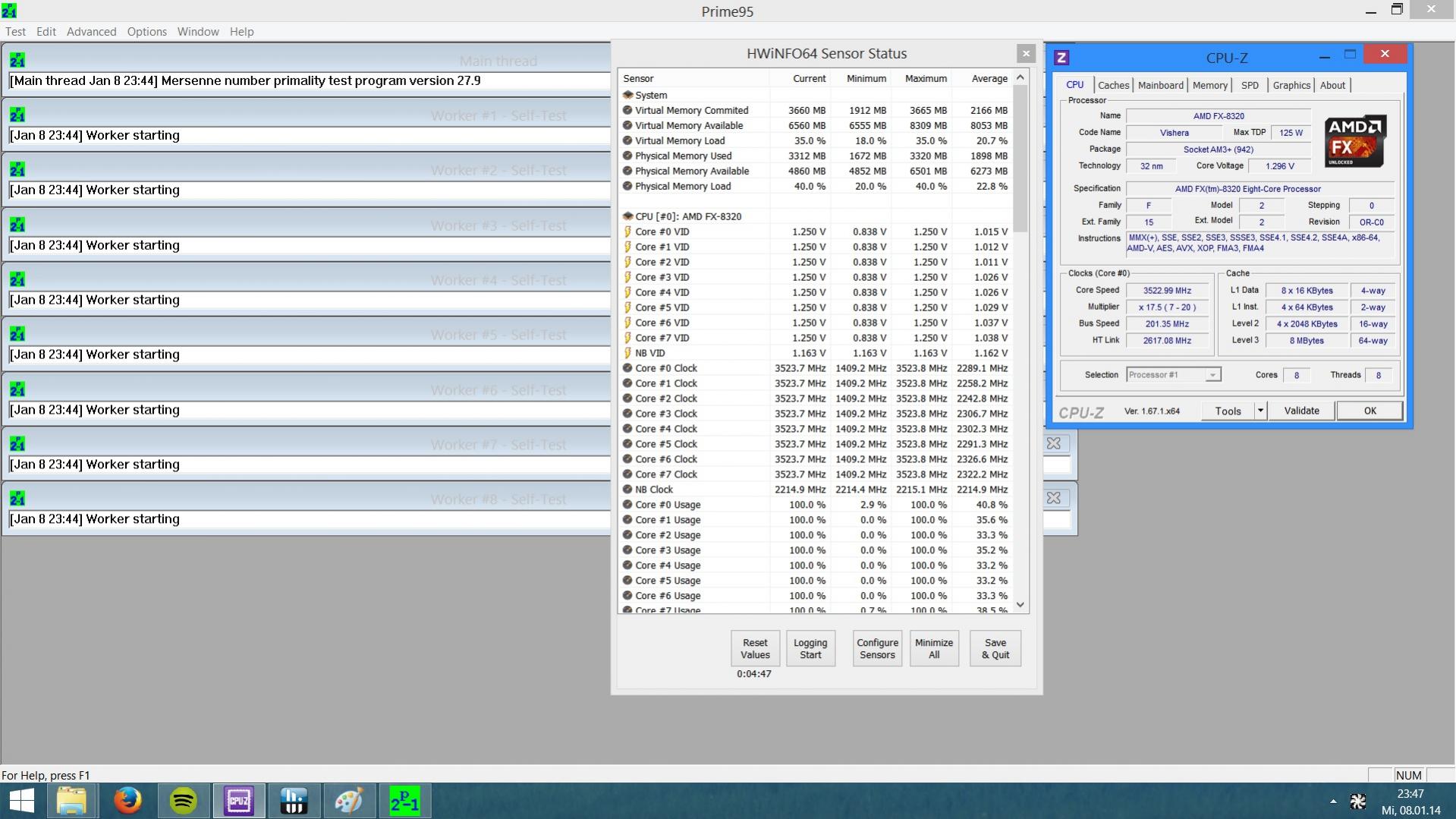Click OK in the CPU-Z window

point(1370,411)
